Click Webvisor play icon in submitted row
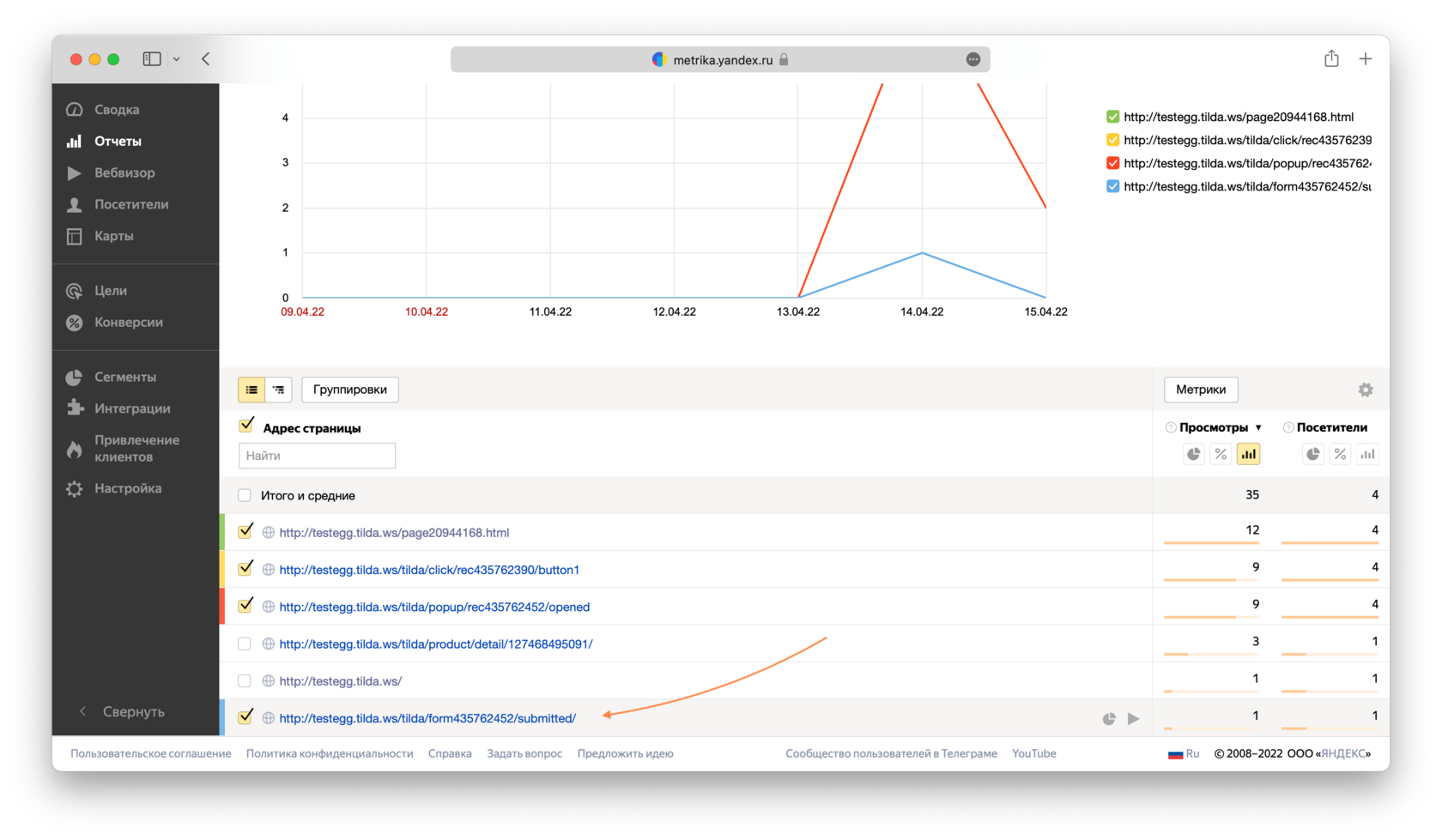This screenshot has height=840, width=1442. click(1134, 719)
